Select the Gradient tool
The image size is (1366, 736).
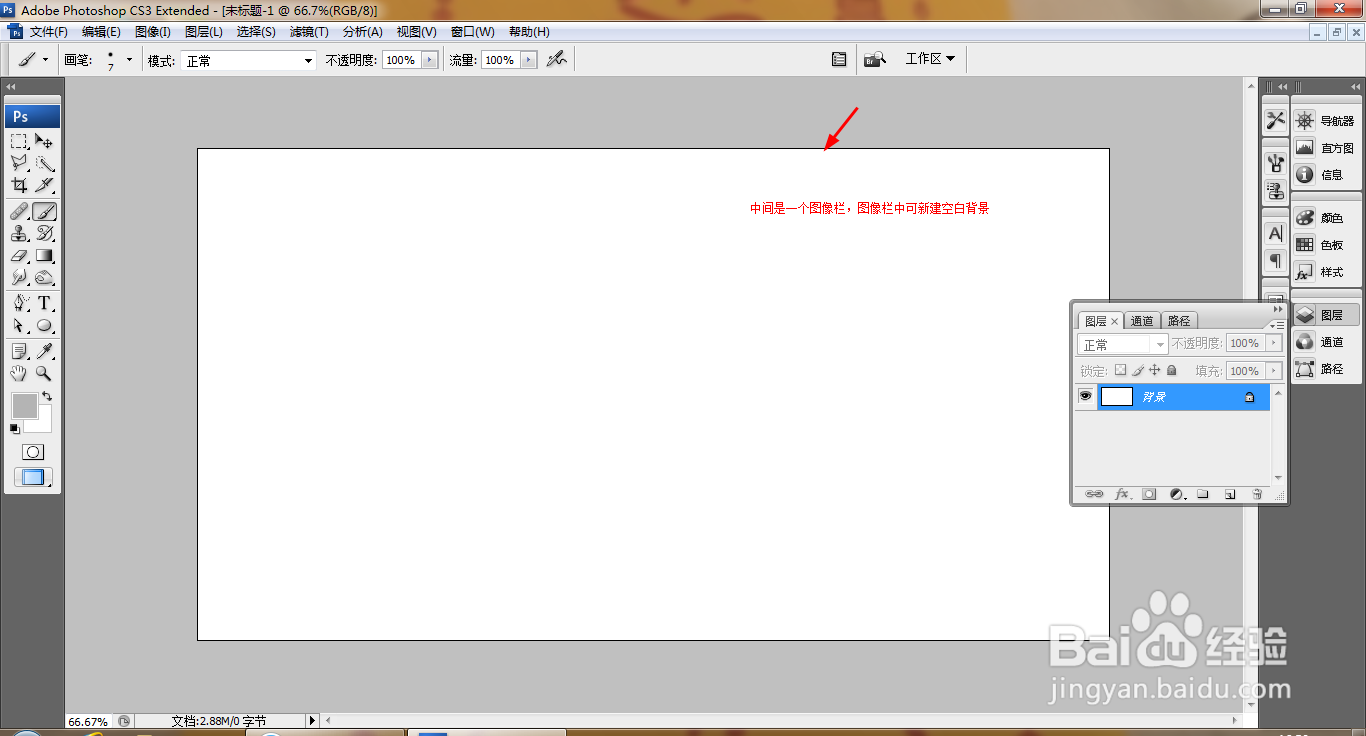[44, 256]
